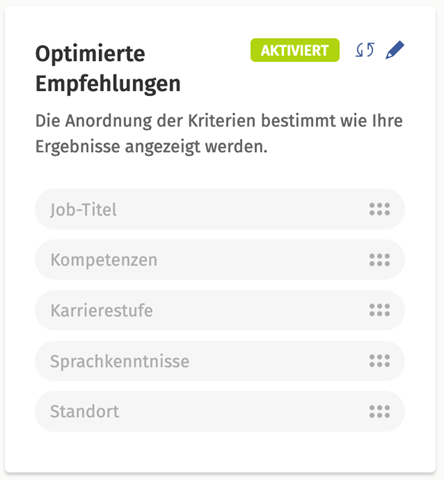Click the word Optimierte in the heading
The width and height of the screenshot is (444, 480).
click(x=90, y=54)
